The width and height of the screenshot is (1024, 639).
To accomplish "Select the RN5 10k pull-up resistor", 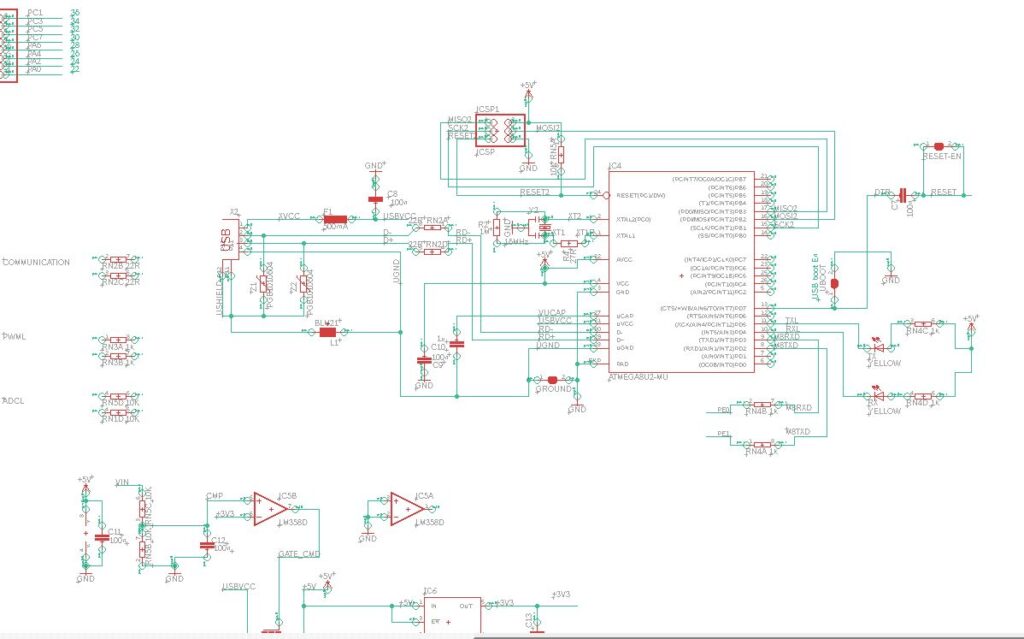I will pos(561,155).
